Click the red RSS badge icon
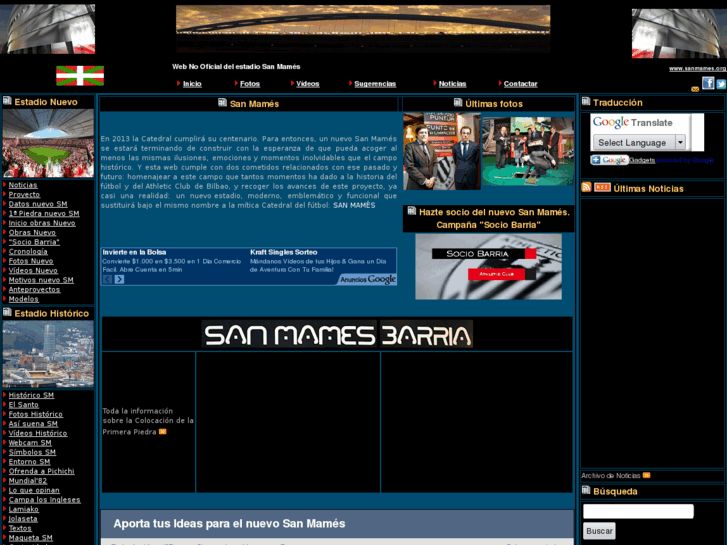 tap(602, 187)
